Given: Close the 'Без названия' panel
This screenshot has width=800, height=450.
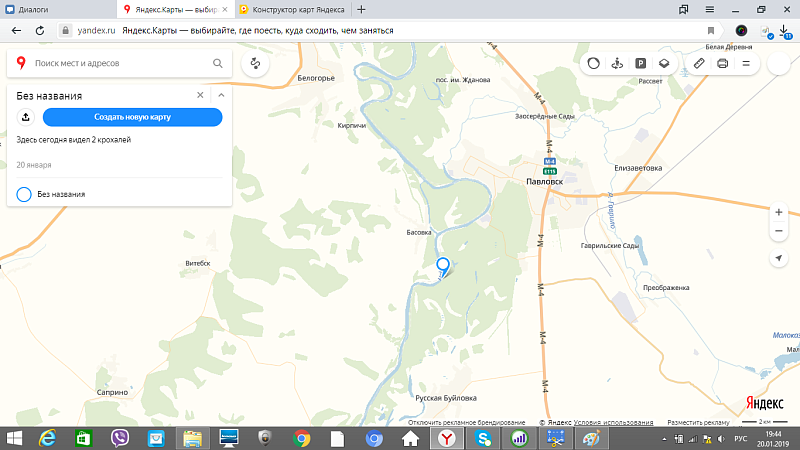Looking at the screenshot, I should click(x=200, y=95).
